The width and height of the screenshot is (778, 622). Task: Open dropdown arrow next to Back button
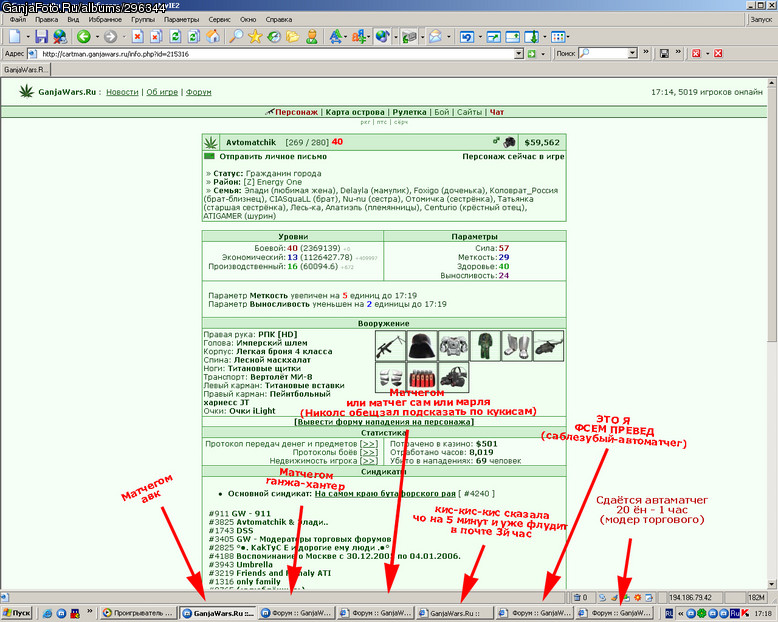pos(97,37)
